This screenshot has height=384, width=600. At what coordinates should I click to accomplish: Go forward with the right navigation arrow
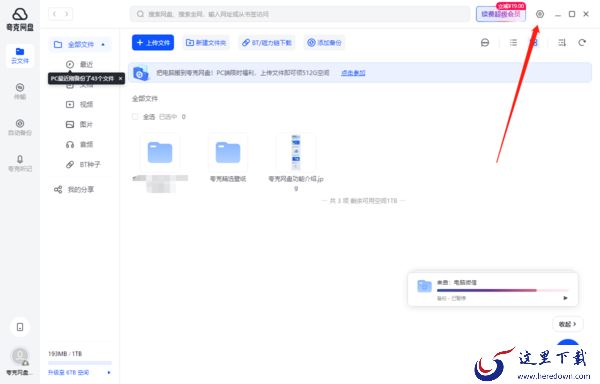coord(67,14)
